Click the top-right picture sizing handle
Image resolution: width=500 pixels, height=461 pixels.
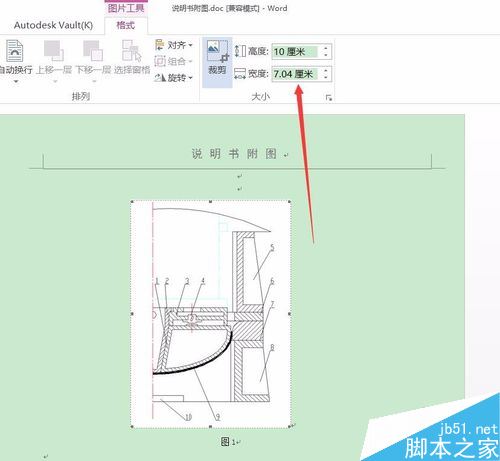pos(289,201)
